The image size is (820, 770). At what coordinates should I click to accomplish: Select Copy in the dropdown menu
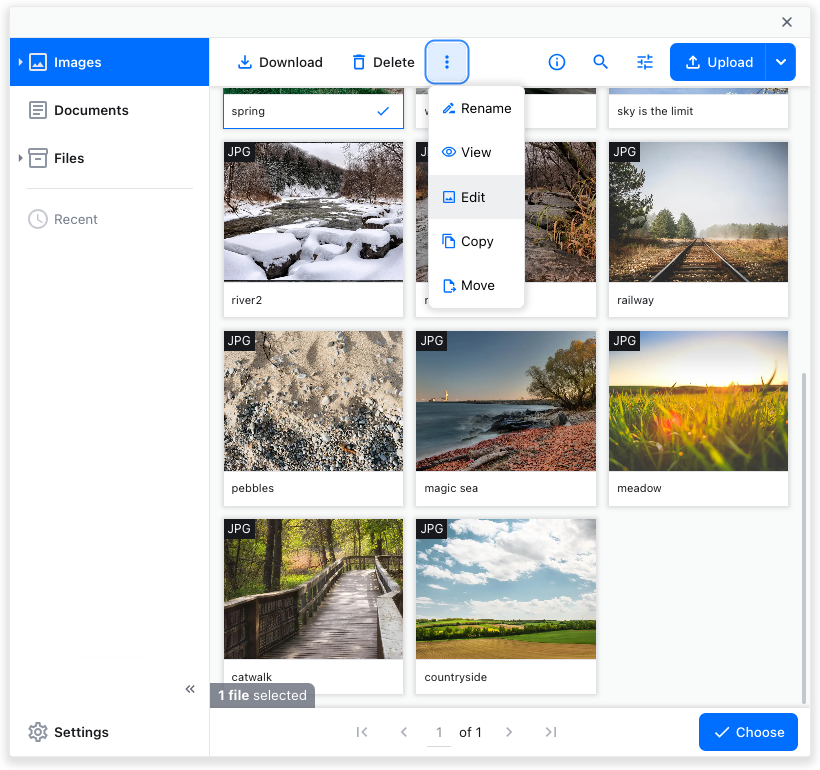[x=476, y=241]
